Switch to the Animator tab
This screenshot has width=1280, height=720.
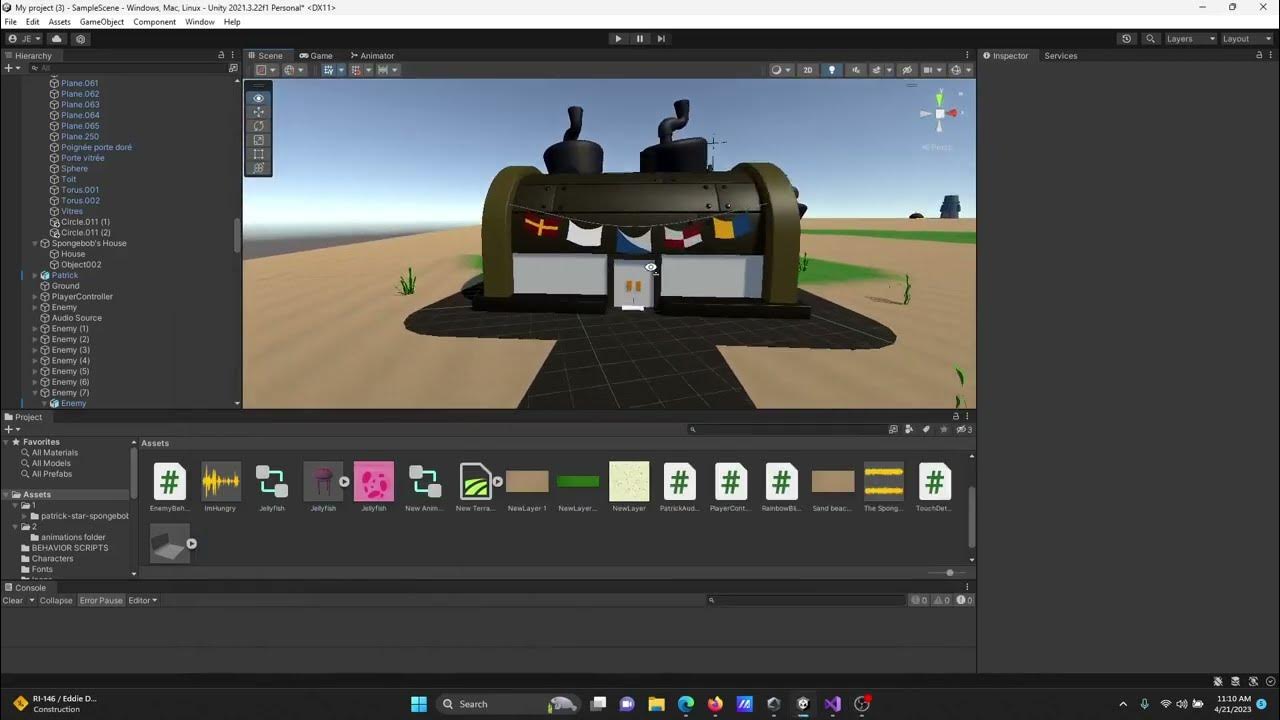point(372,56)
